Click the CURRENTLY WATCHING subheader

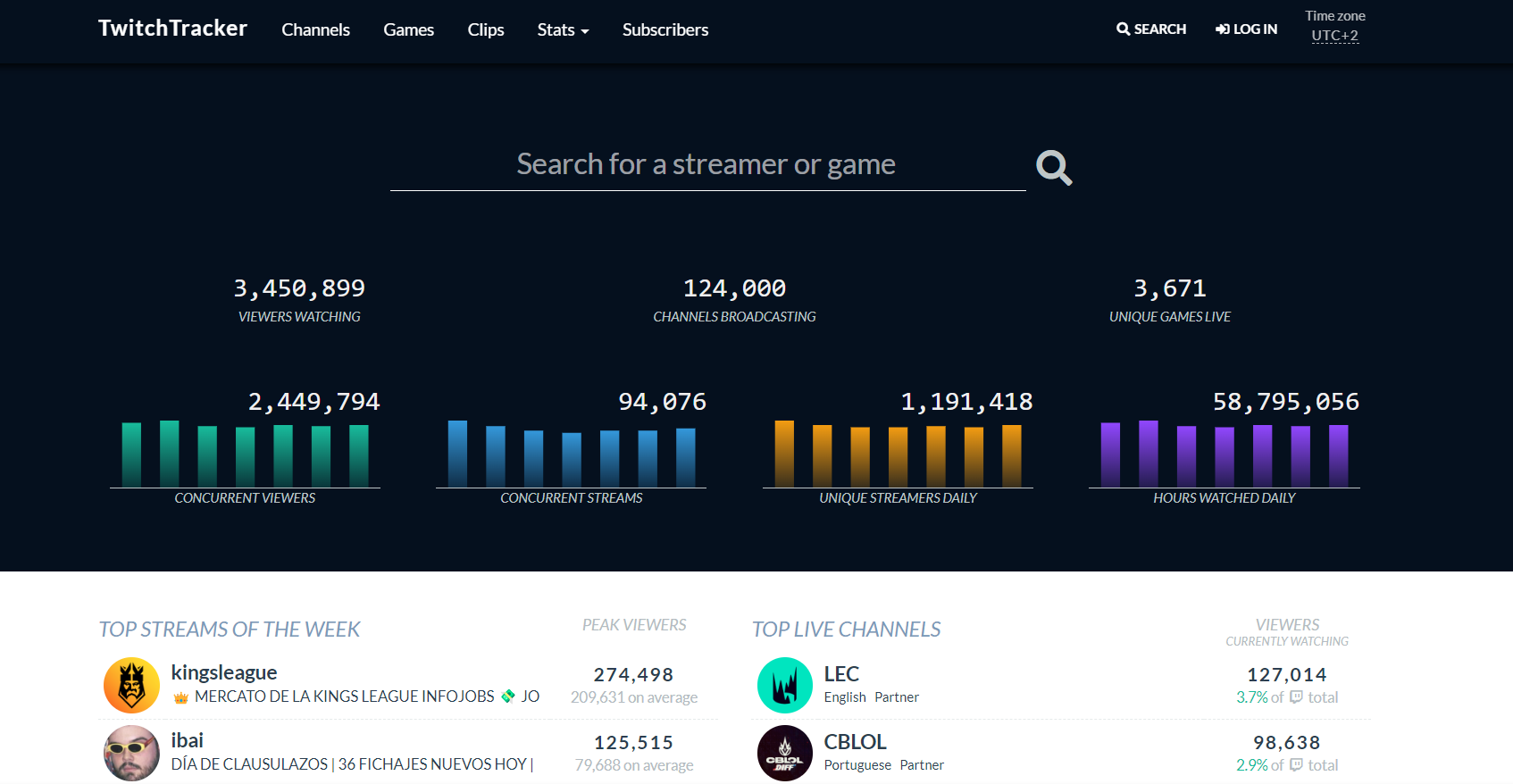(1287, 642)
